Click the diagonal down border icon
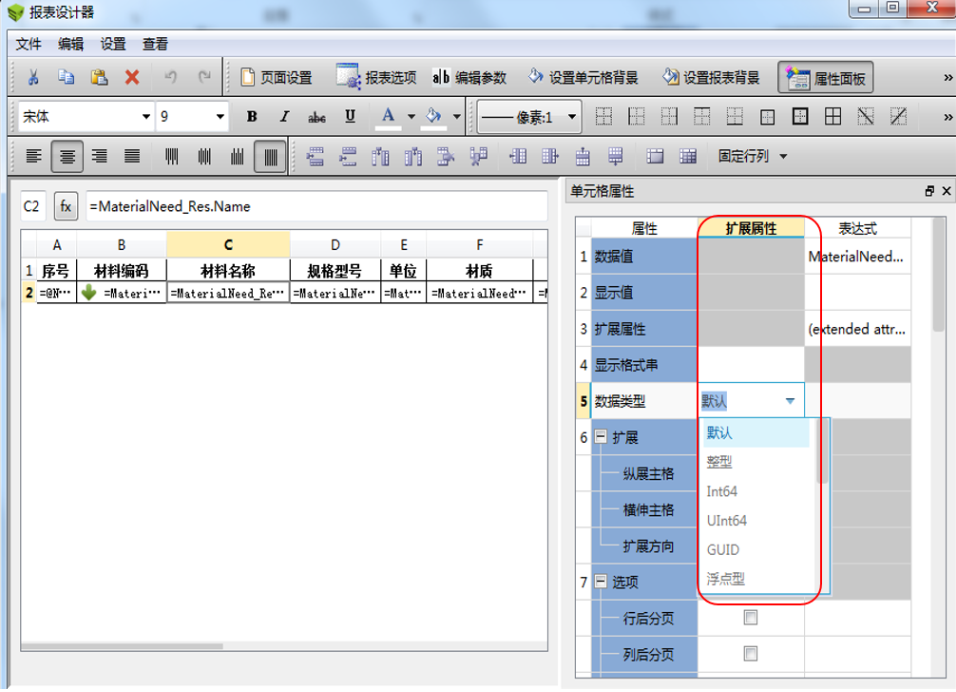 pyautogui.click(x=865, y=116)
